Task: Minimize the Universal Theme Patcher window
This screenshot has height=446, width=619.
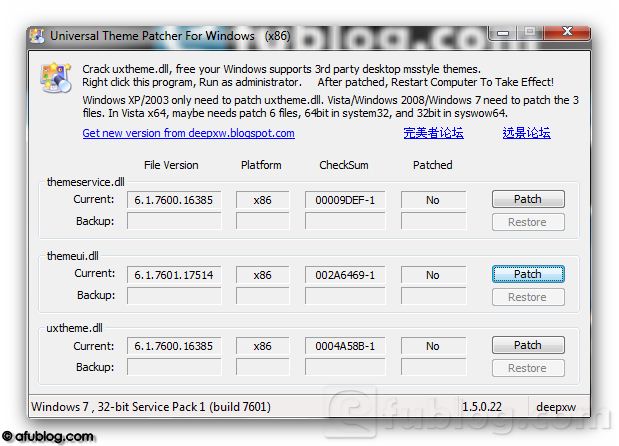Action: click(502, 33)
